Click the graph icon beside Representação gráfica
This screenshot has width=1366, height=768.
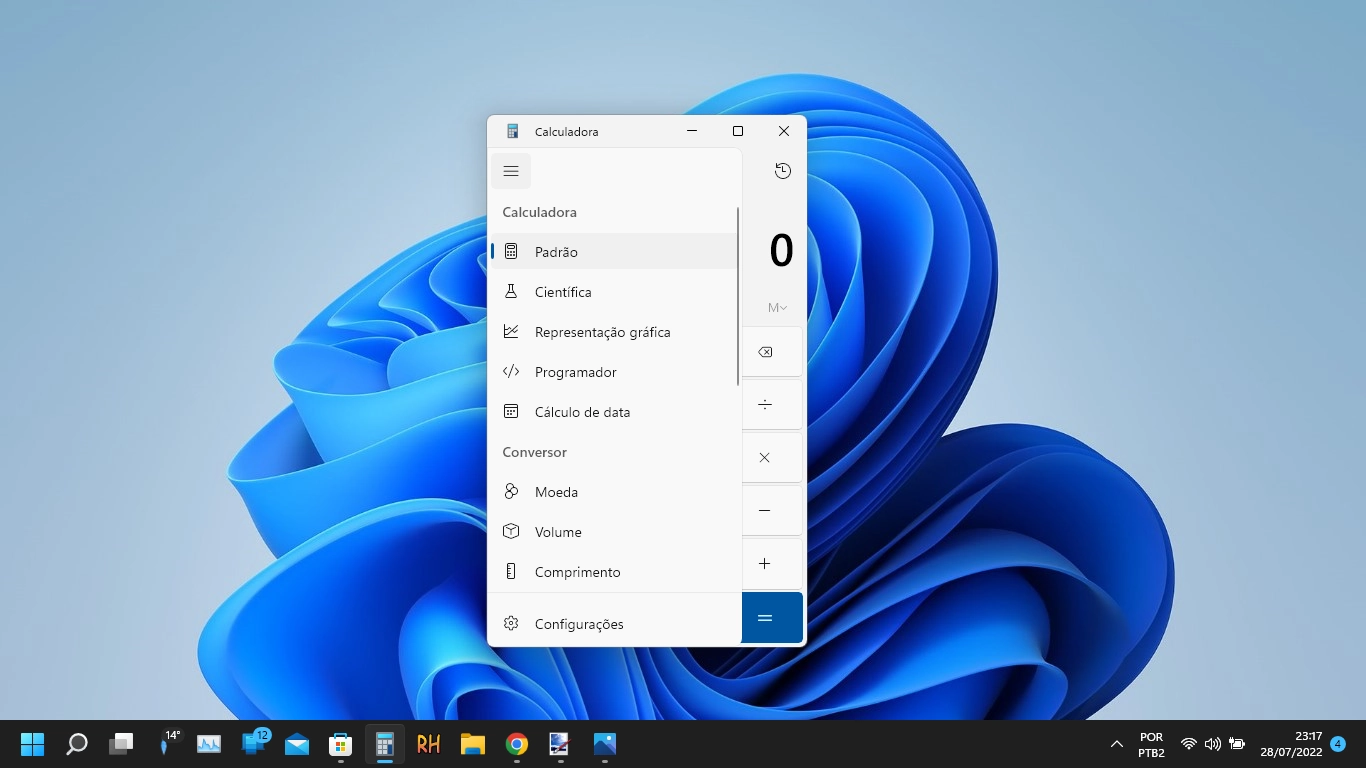511,331
